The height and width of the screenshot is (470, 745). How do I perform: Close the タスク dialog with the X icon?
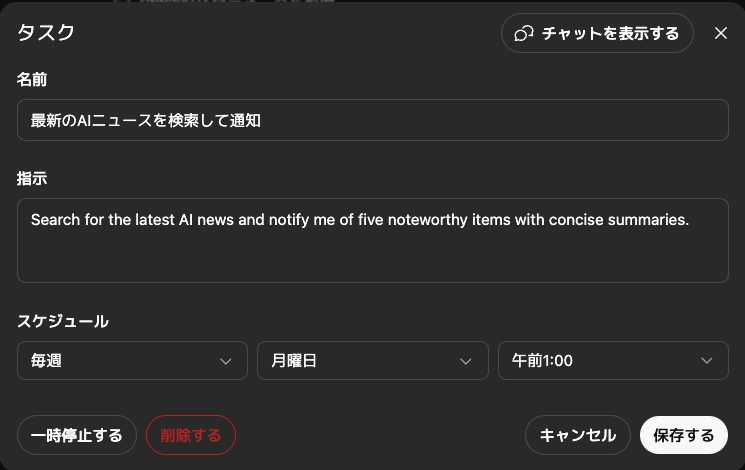pyautogui.click(x=721, y=33)
